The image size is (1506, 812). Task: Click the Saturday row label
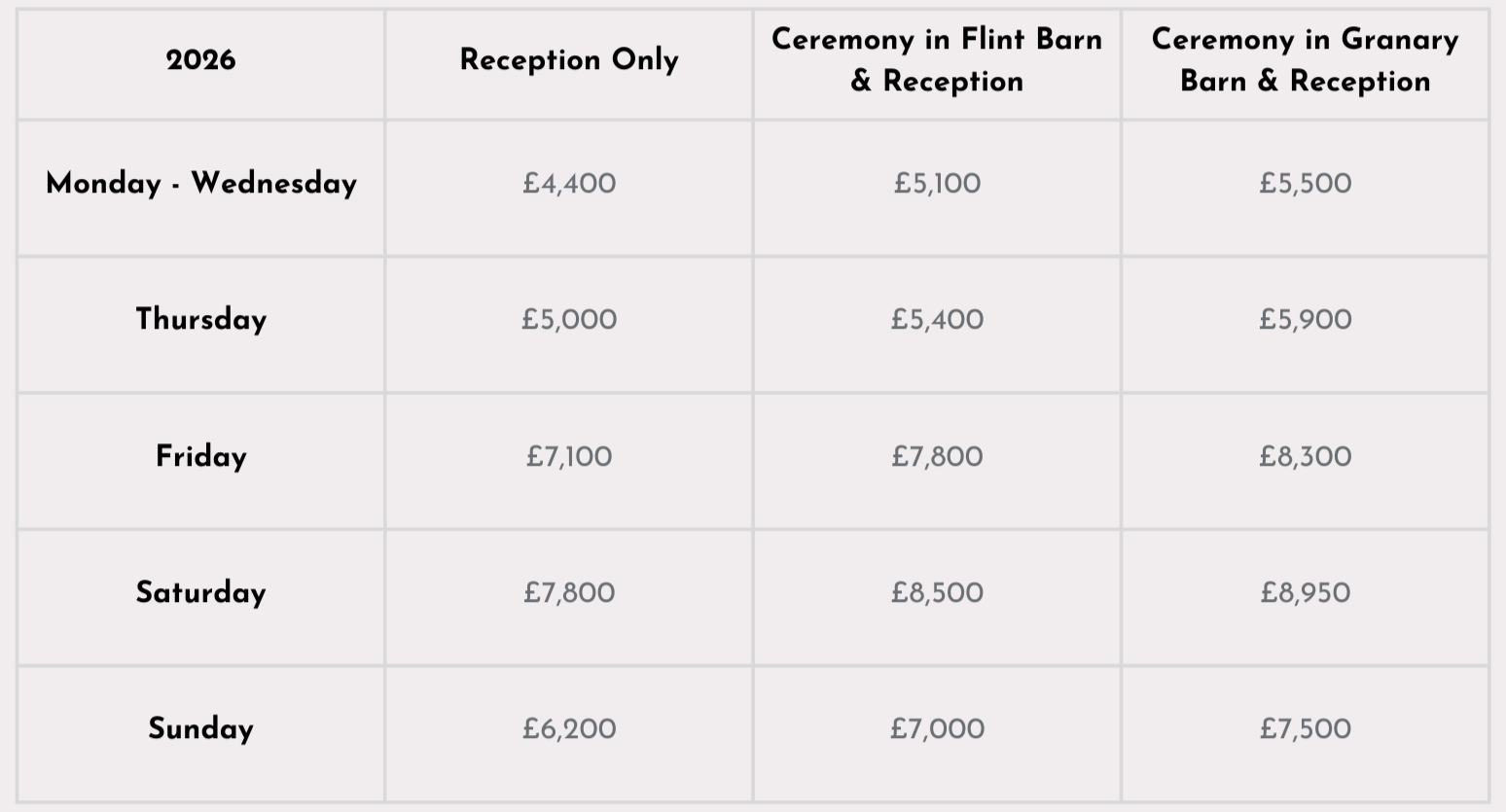coord(201,593)
